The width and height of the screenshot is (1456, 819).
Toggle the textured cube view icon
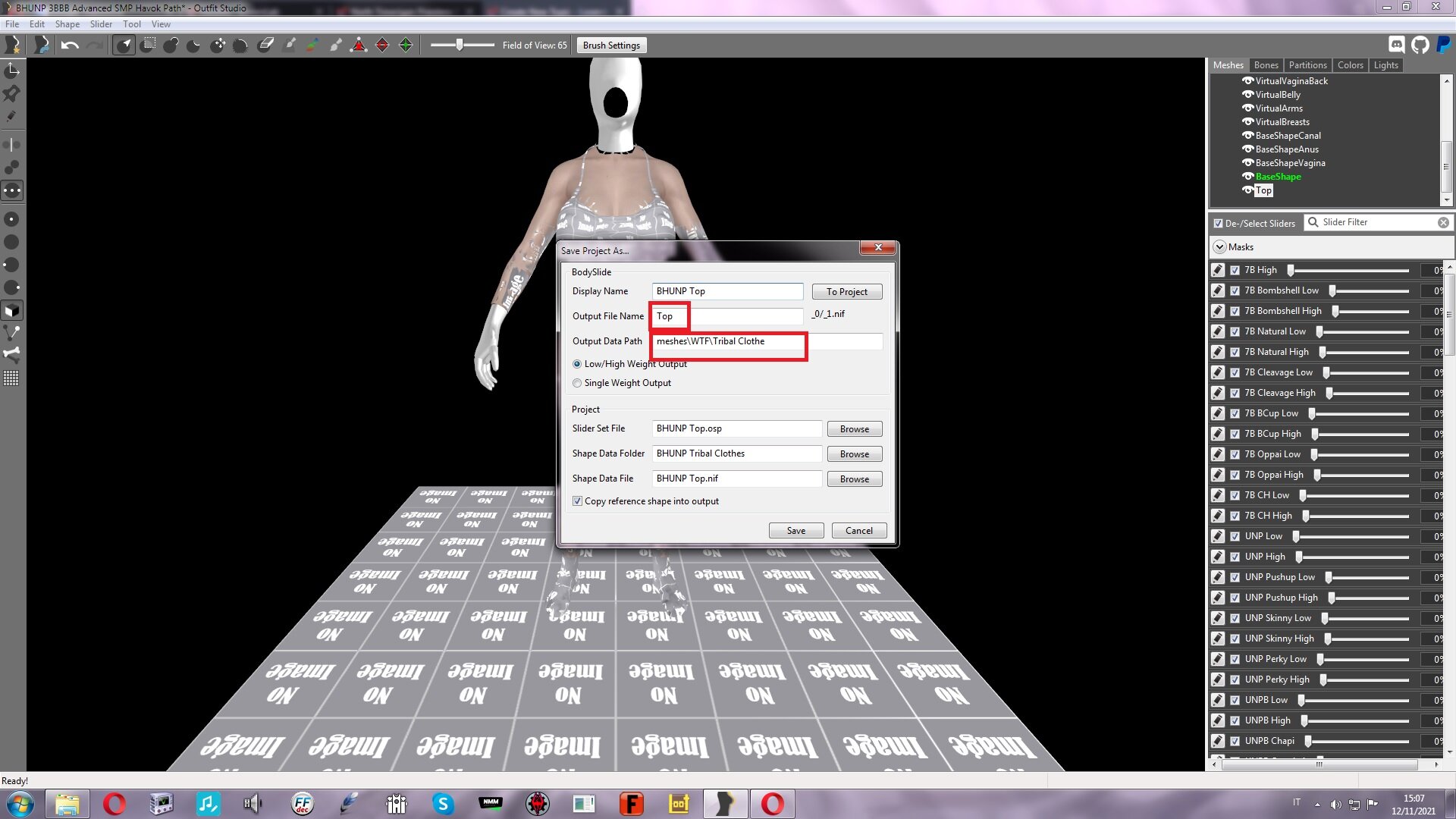click(12, 310)
